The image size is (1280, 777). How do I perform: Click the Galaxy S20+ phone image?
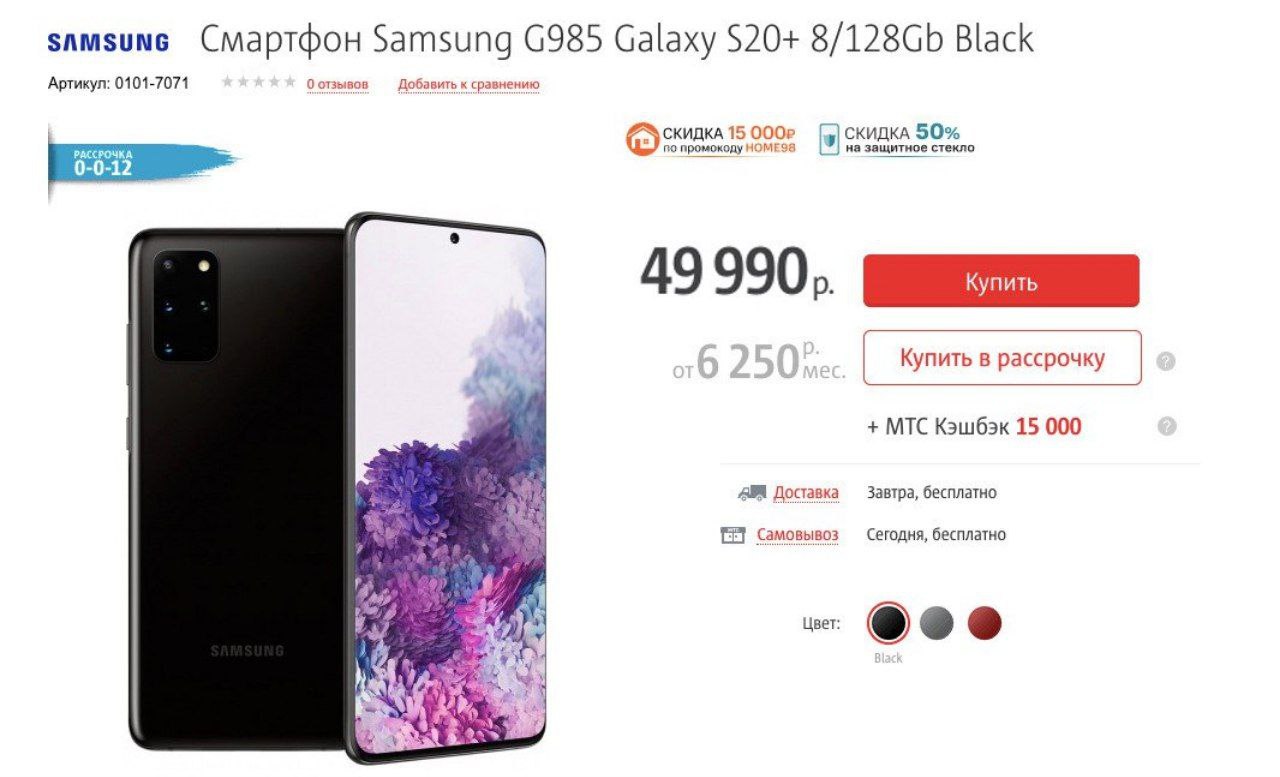[x=337, y=489]
